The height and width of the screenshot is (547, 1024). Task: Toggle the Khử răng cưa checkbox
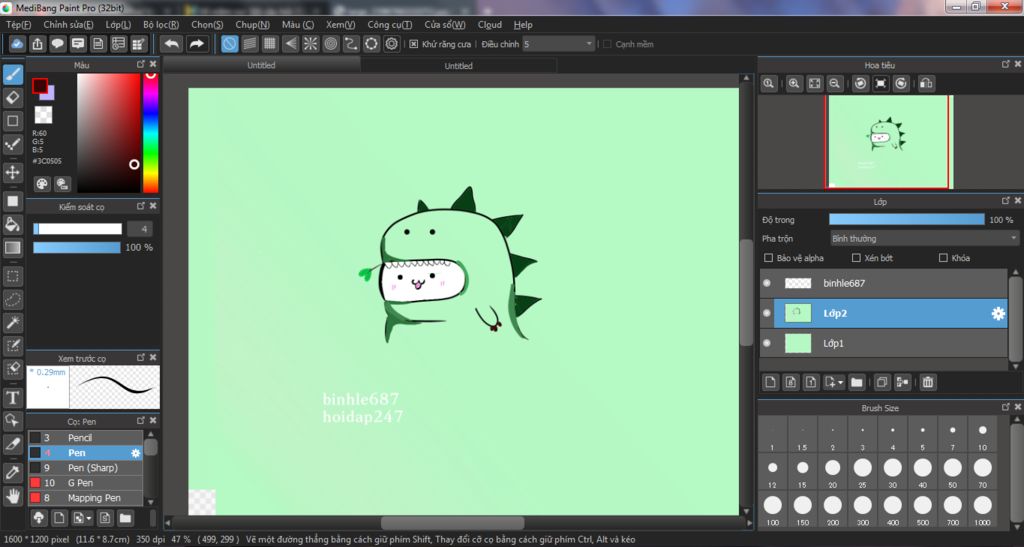click(413, 44)
